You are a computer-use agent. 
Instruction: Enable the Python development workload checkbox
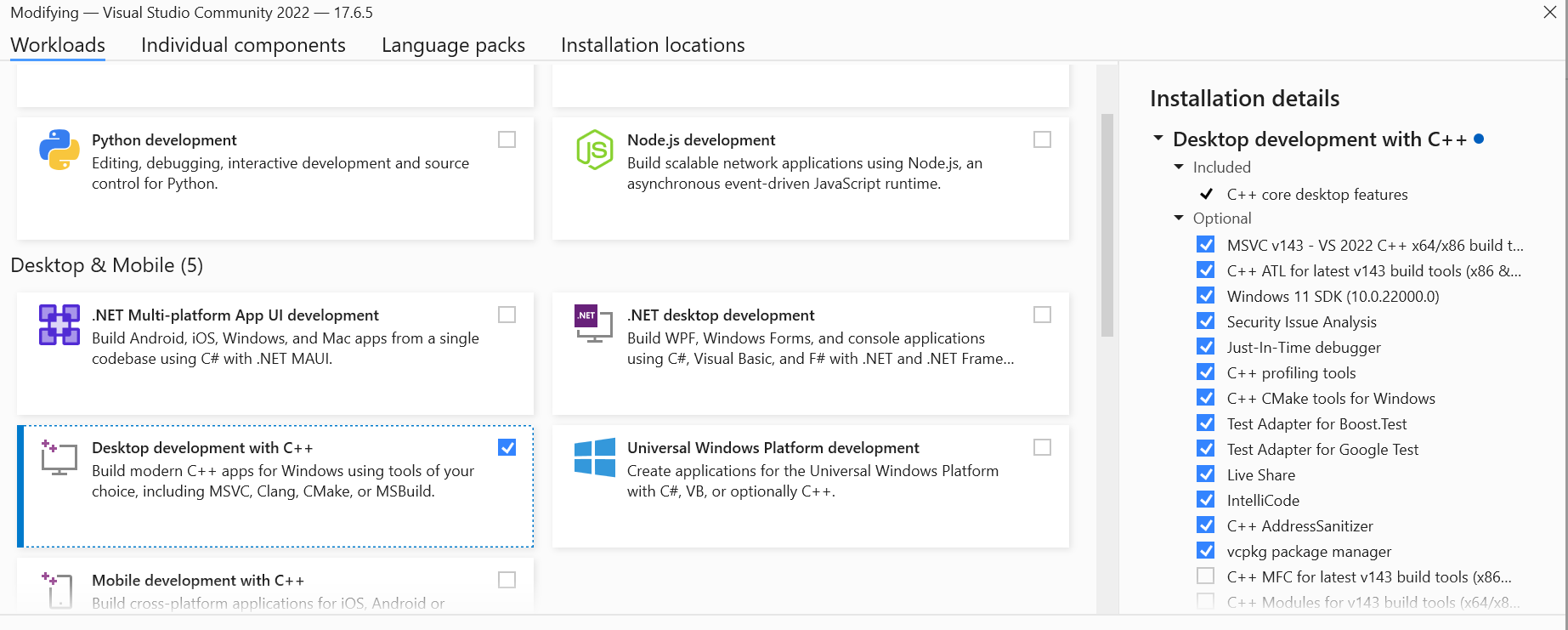pyautogui.click(x=507, y=139)
